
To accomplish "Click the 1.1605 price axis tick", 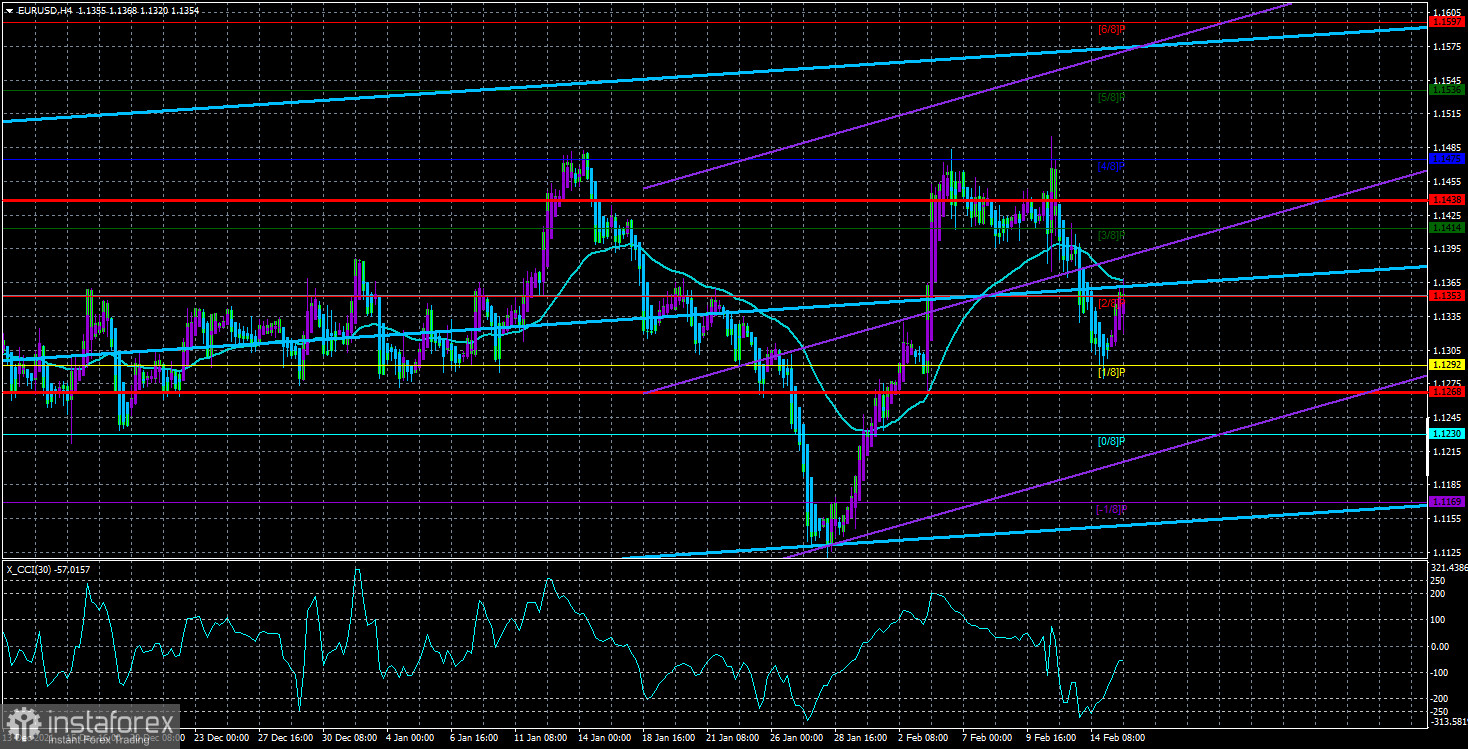I will coord(1445,12).
